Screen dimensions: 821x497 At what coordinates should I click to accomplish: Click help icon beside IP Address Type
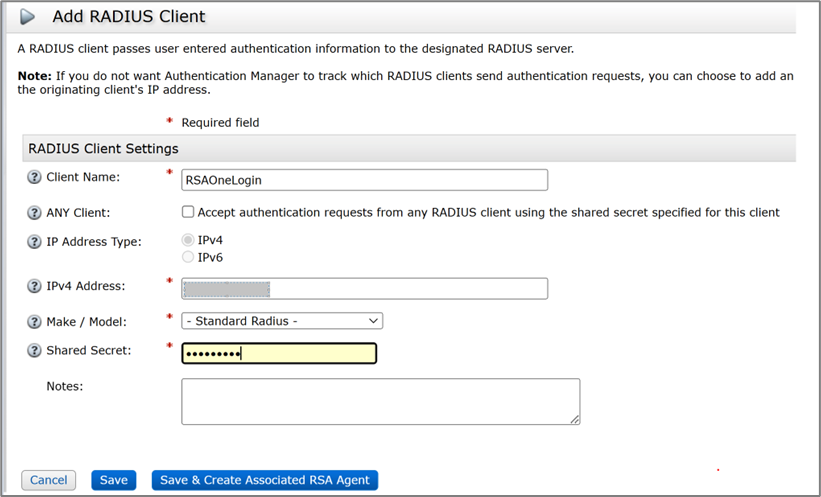pyautogui.click(x=34, y=242)
